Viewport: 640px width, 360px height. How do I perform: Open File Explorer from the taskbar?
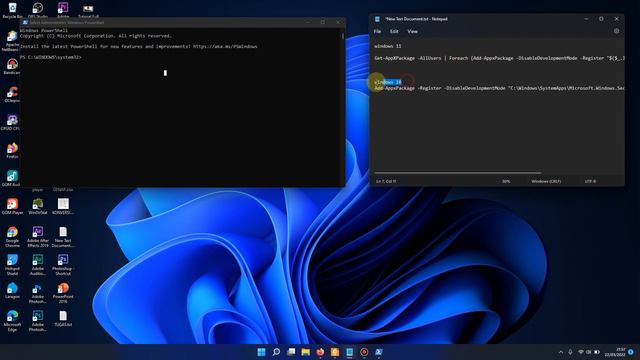(306, 352)
